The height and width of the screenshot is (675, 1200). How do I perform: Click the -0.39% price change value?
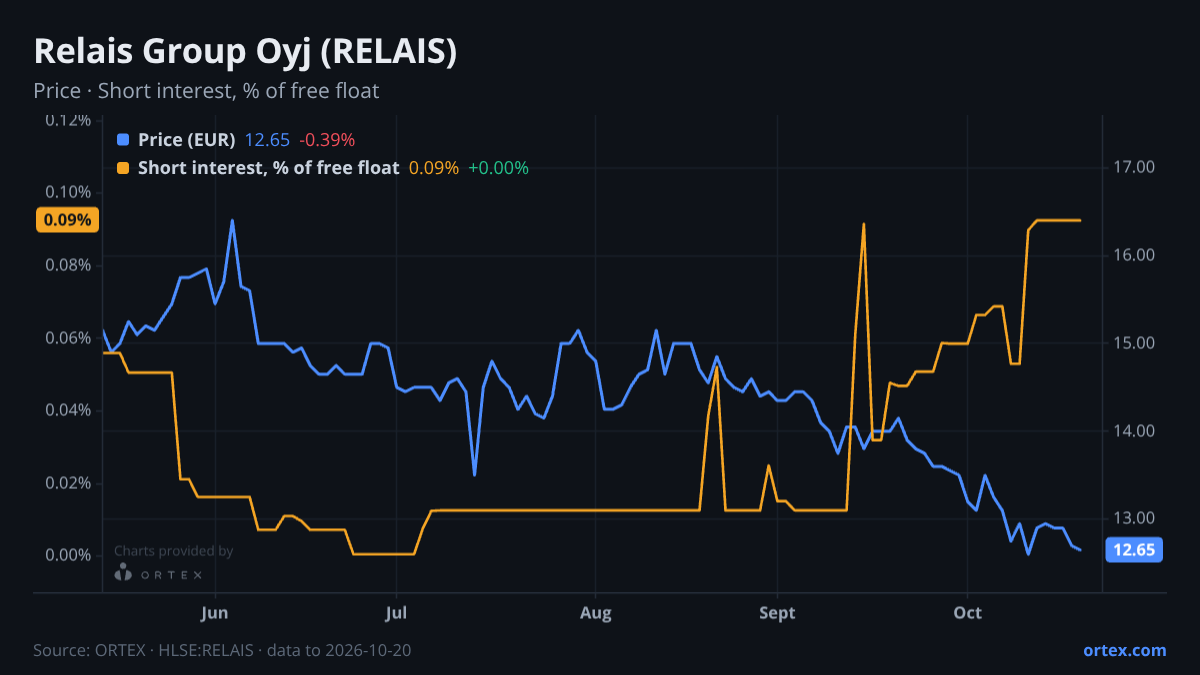(x=327, y=140)
